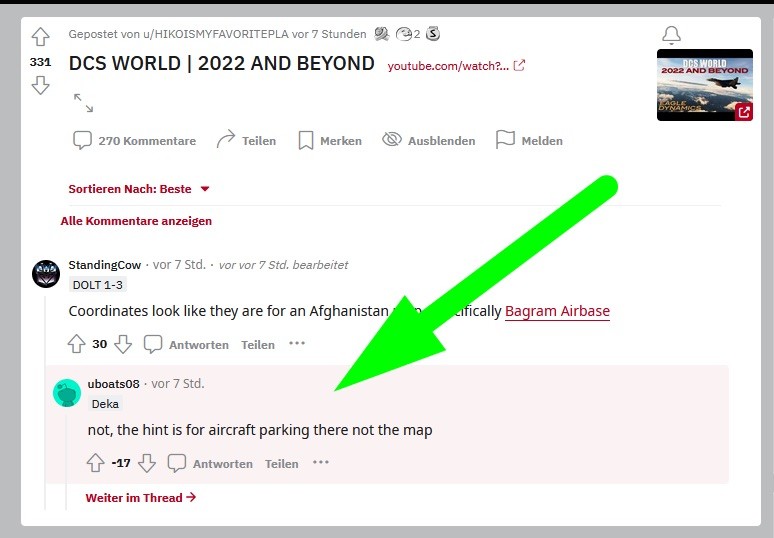Open more options on uboats08's comment
Image resolution: width=774 pixels, height=538 pixels.
coord(321,462)
